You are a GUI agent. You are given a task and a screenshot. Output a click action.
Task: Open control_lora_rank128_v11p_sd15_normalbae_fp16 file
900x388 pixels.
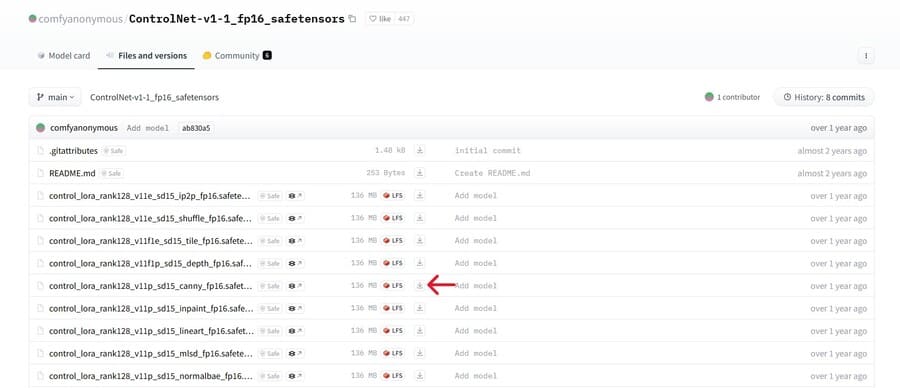click(x=150, y=376)
